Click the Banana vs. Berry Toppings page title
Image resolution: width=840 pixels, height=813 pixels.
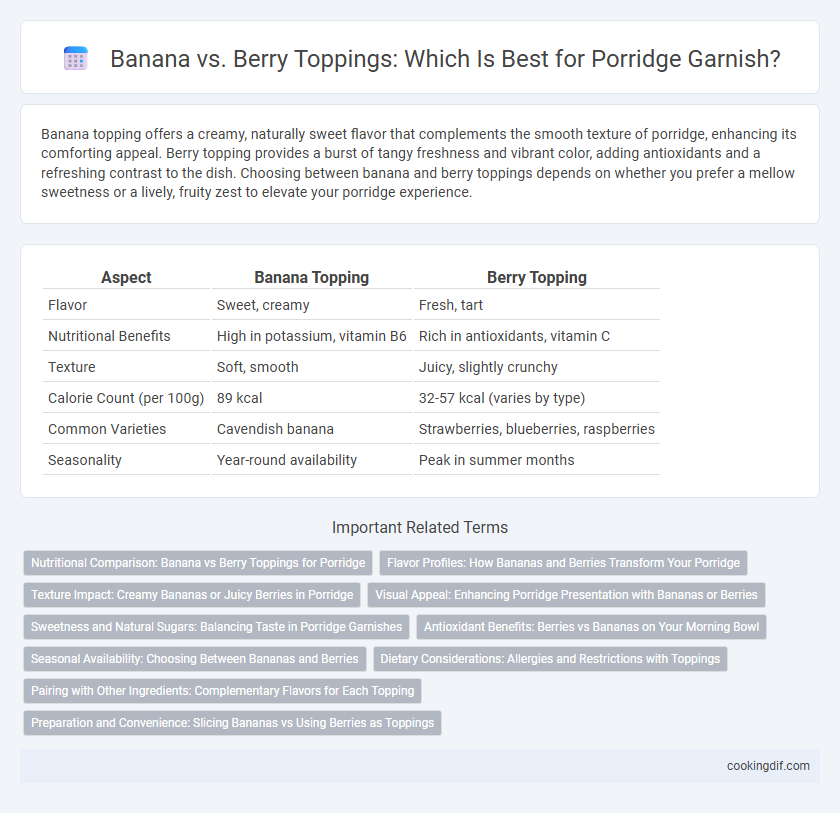point(445,58)
